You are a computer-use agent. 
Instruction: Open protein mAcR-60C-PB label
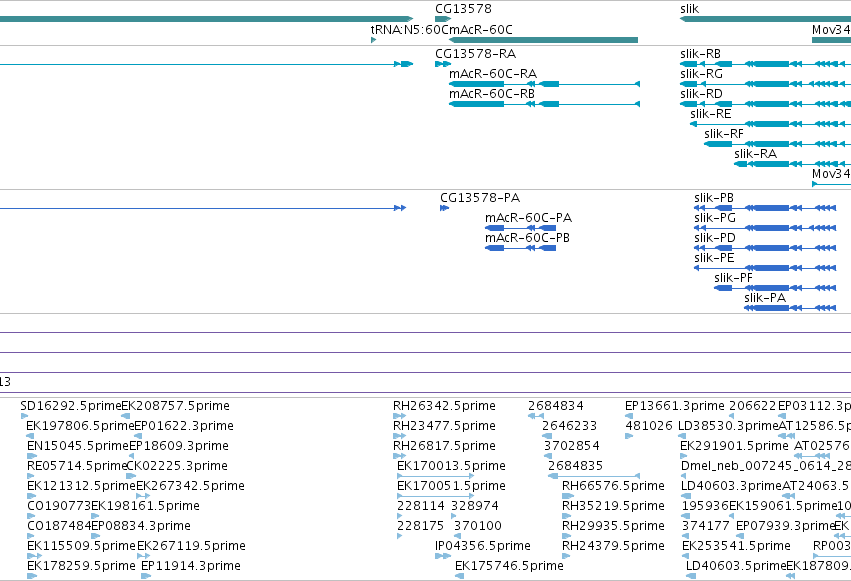pyautogui.click(x=527, y=238)
